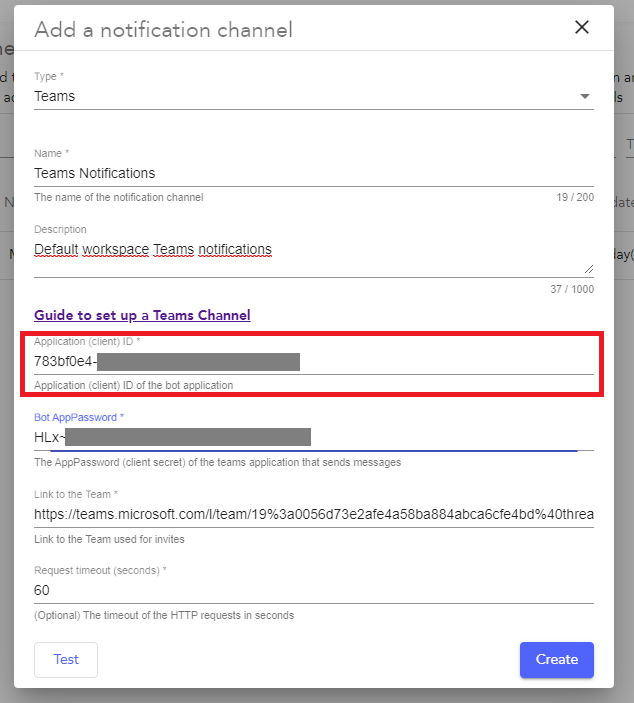Focus the Bot AppPassword field
The width and height of the screenshot is (634, 703).
314,437
